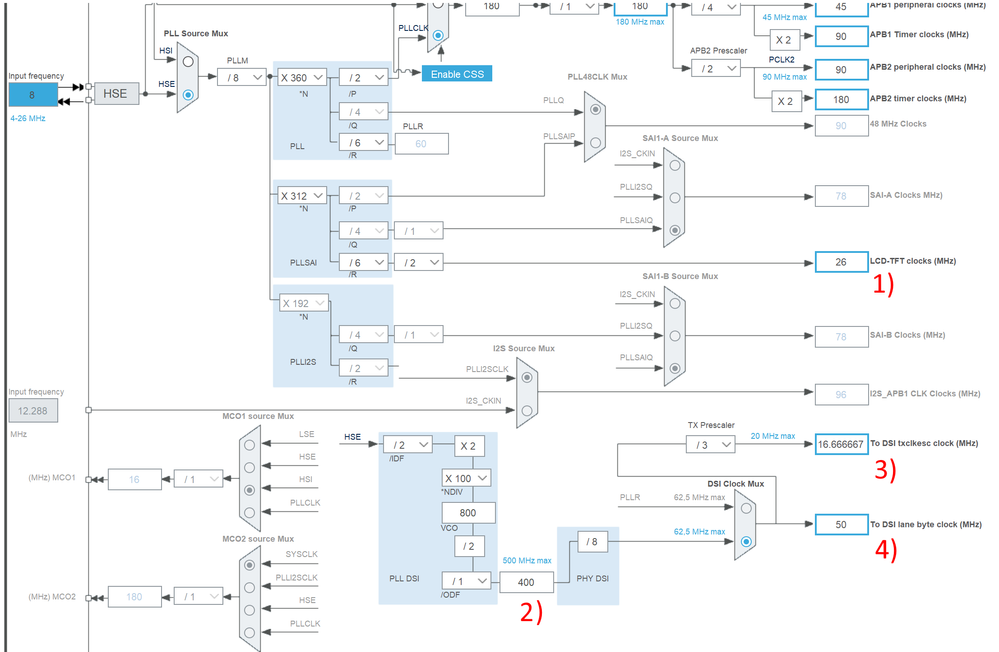Open main PLL /R /6 divider dropdown

point(363,143)
